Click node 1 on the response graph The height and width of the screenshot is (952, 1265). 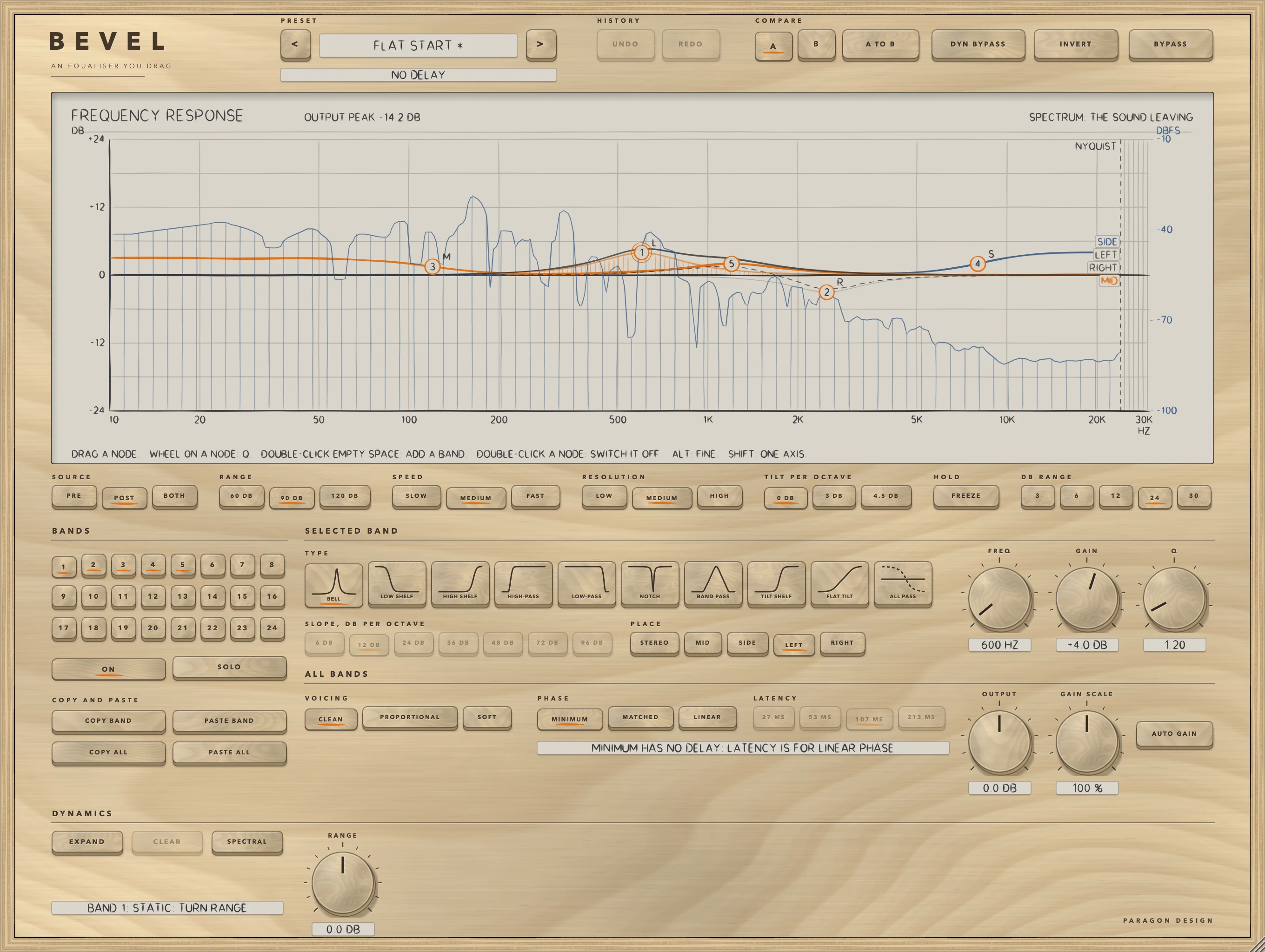642,252
